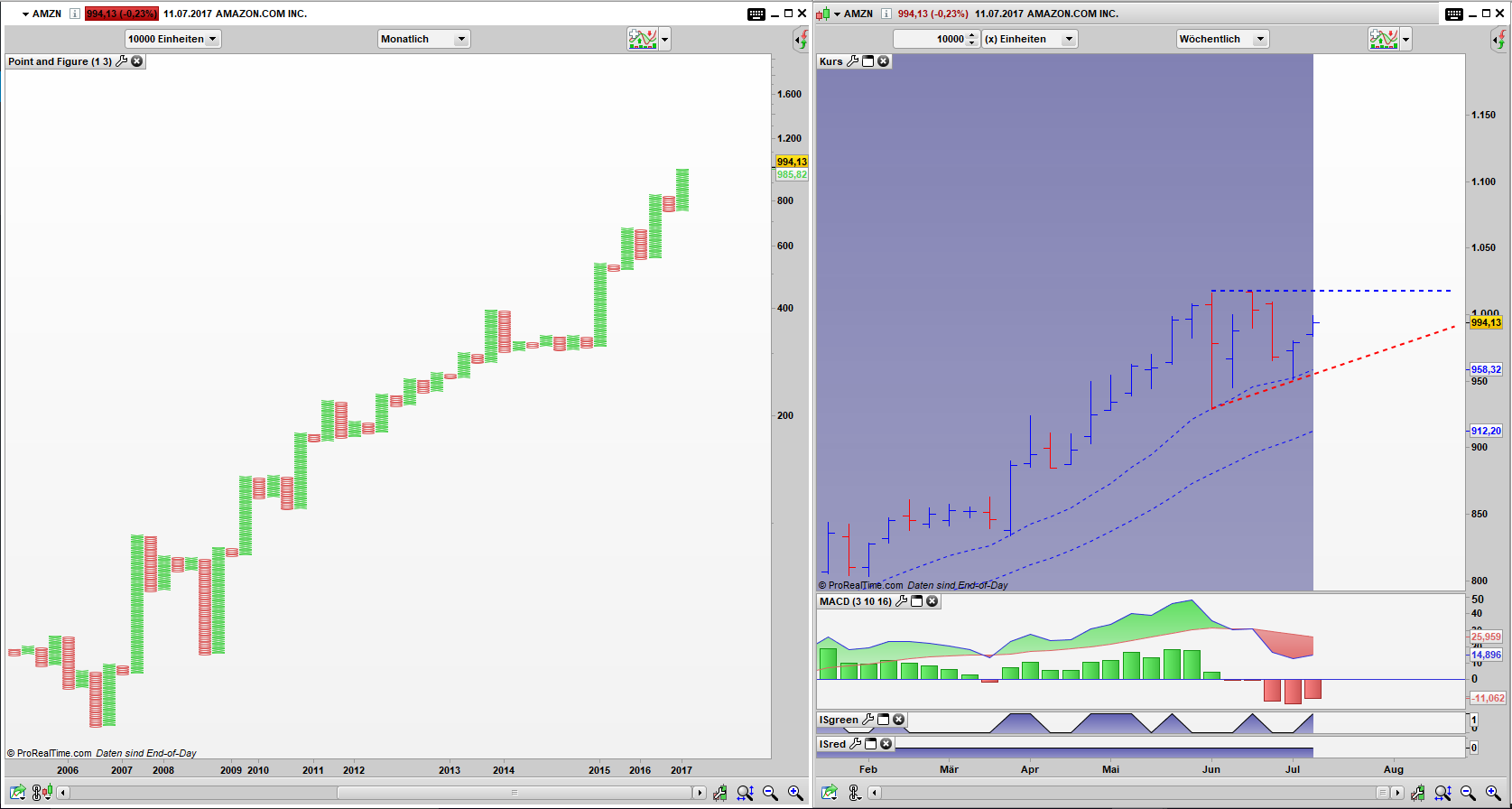Open the Monatlich timeframe dropdown
The width and height of the screenshot is (1512, 809).
click(x=423, y=39)
